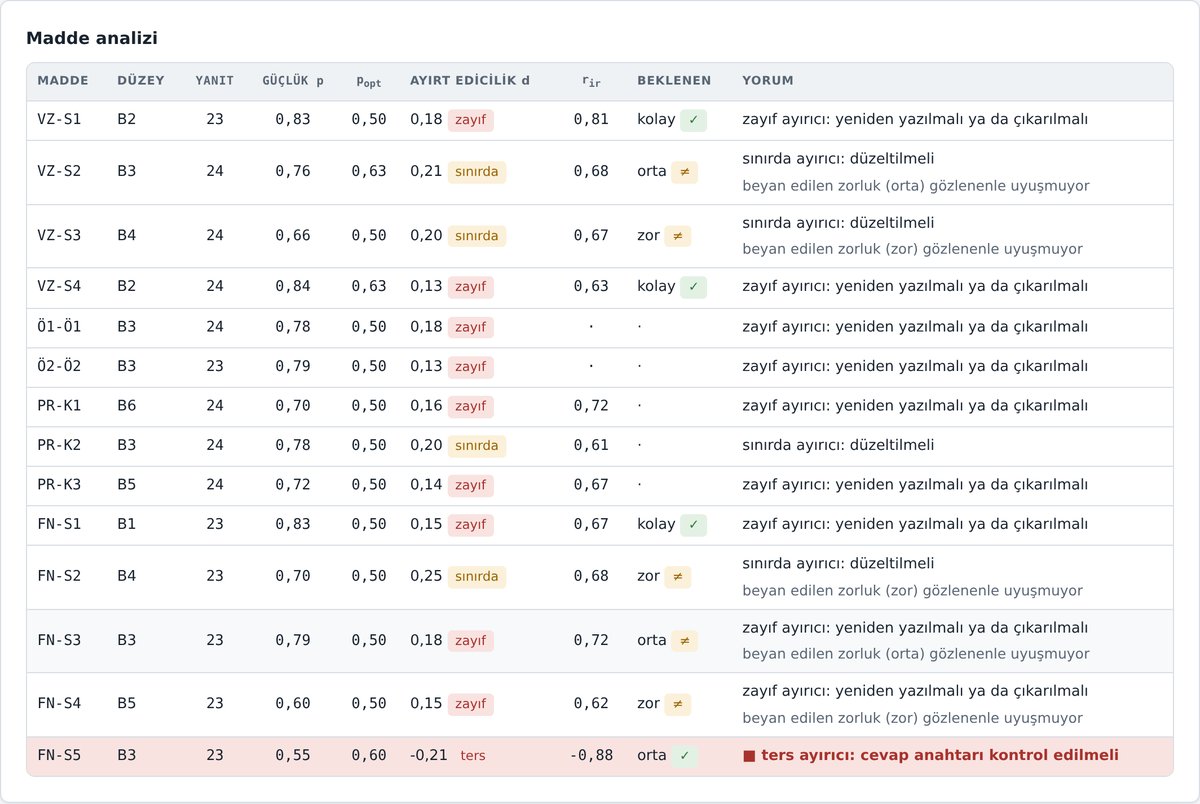Click the checkmark badge in VZ-S4 row

click(x=693, y=287)
